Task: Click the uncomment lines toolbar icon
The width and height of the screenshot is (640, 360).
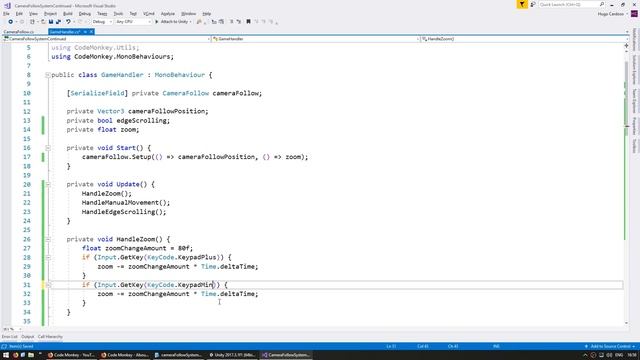Action: 239,22
